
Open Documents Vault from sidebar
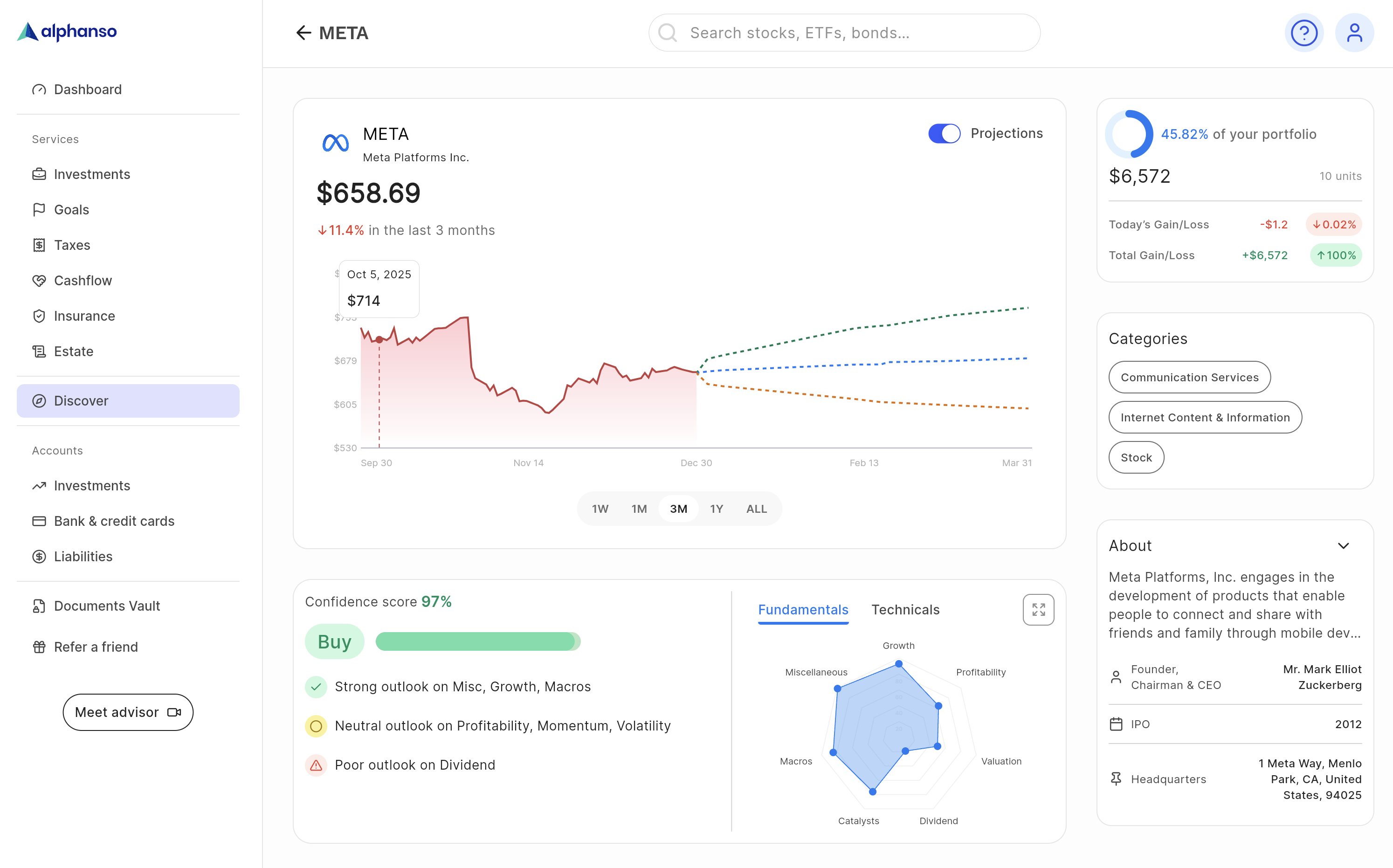coord(107,606)
